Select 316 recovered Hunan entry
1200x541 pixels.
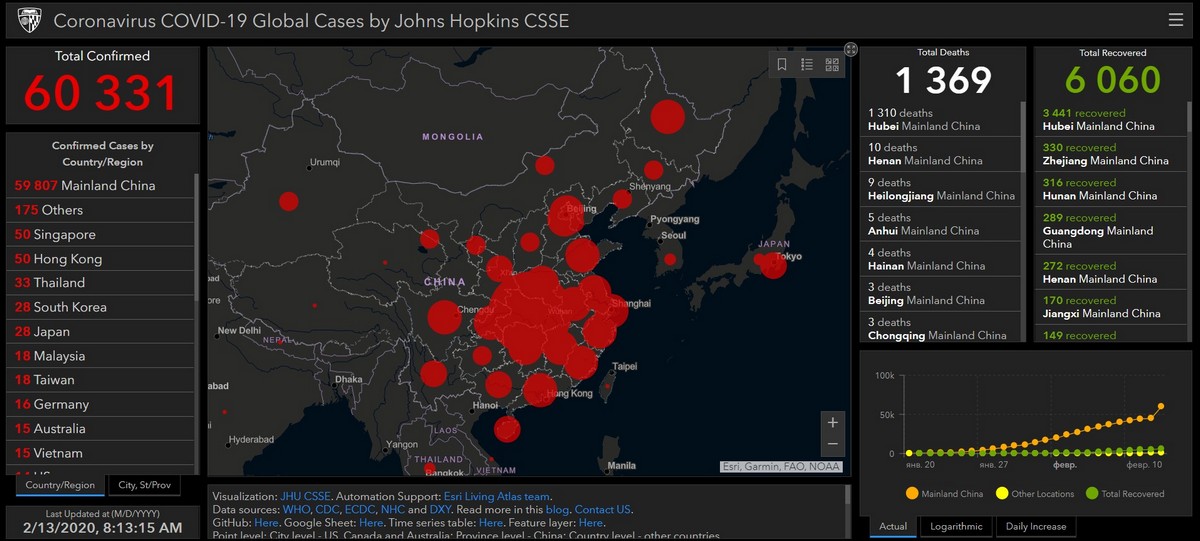coord(1109,189)
